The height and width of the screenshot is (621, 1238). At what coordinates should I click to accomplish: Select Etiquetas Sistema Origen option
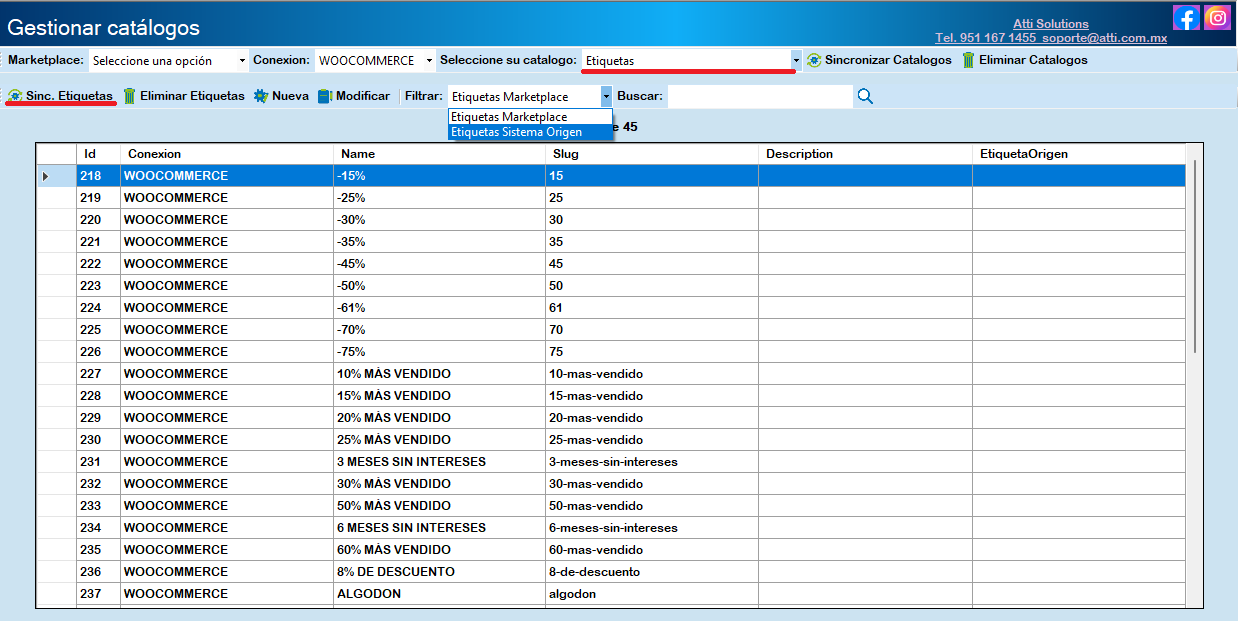[529, 132]
